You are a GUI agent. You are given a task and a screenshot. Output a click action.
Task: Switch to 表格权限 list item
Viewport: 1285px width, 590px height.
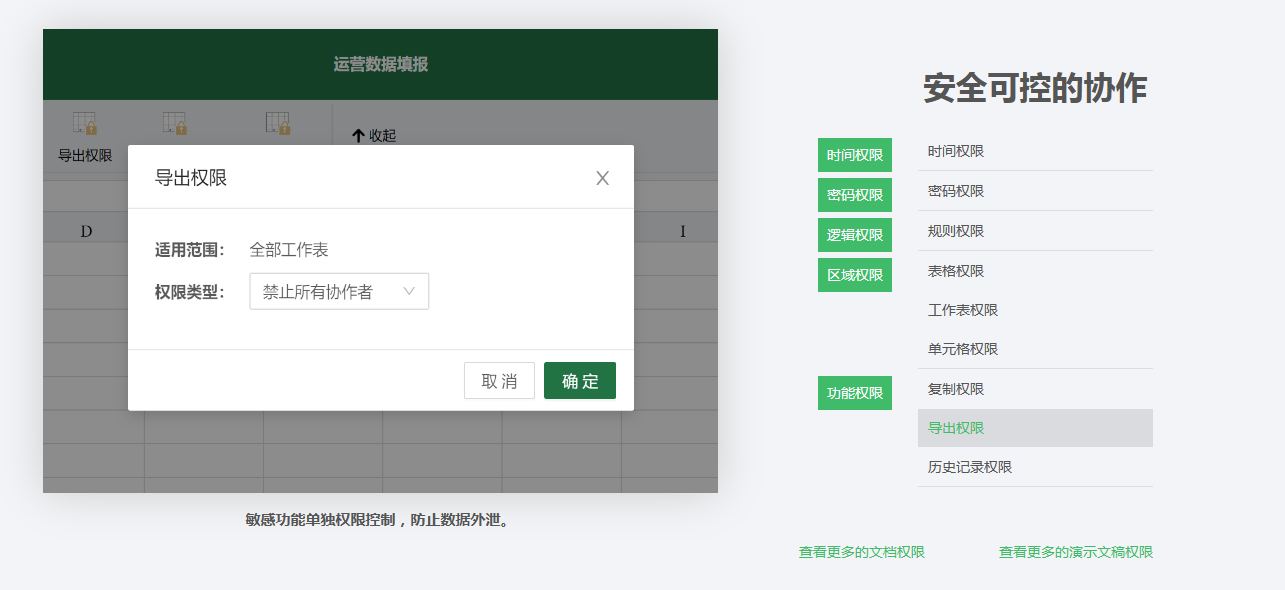coord(1035,271)
